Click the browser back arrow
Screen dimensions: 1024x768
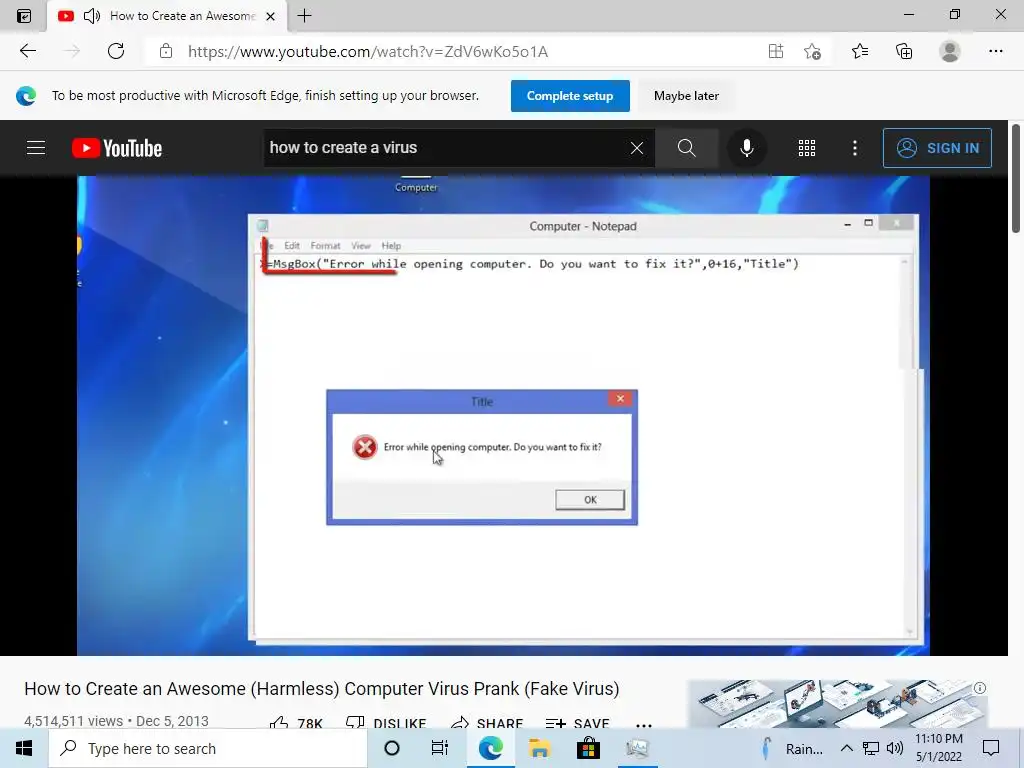tap(27, 51)
